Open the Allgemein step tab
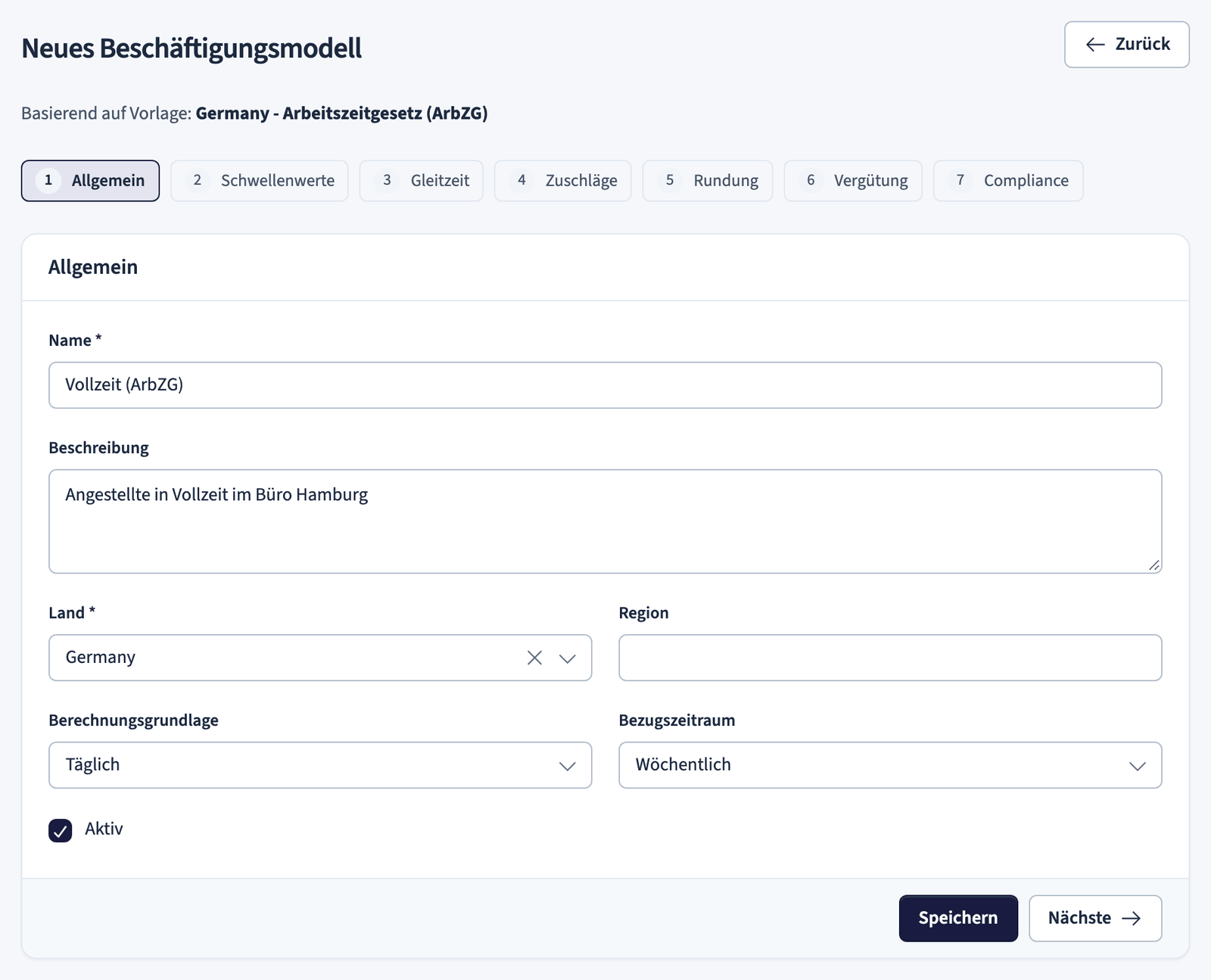1211x980 pixels. click(90, 181)
